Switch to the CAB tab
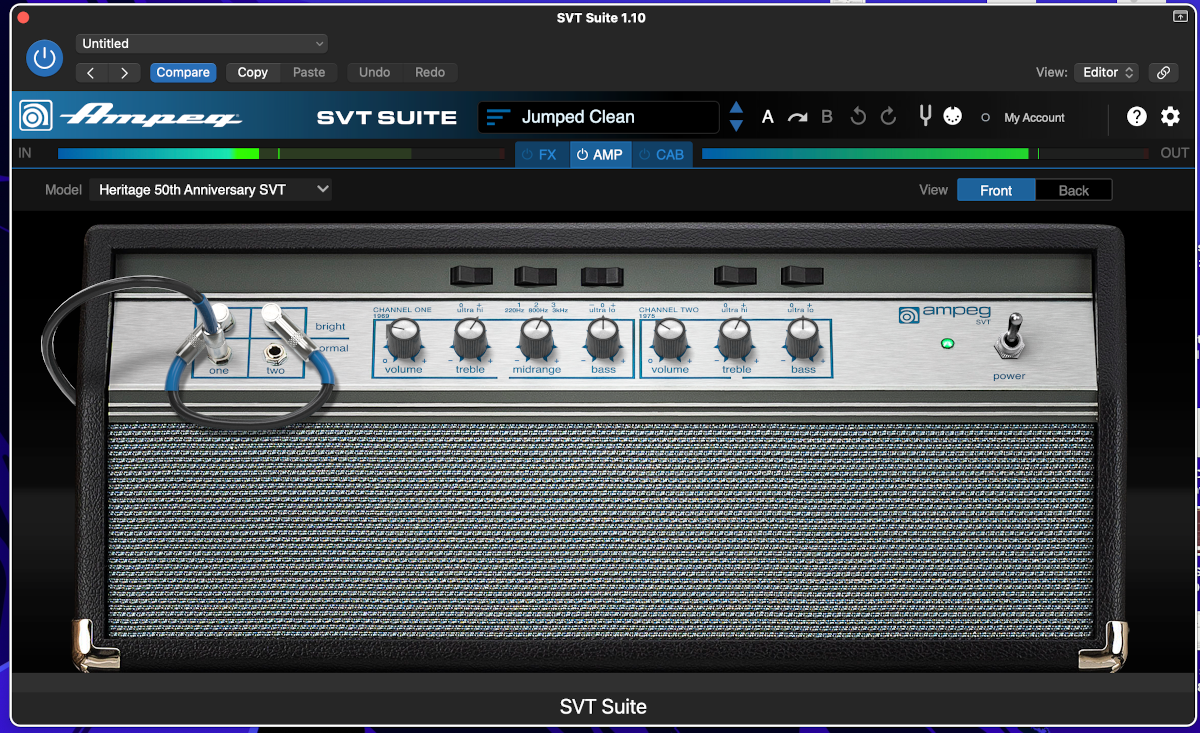Screen dimensions: 1200x733 (x=662, y=154)
